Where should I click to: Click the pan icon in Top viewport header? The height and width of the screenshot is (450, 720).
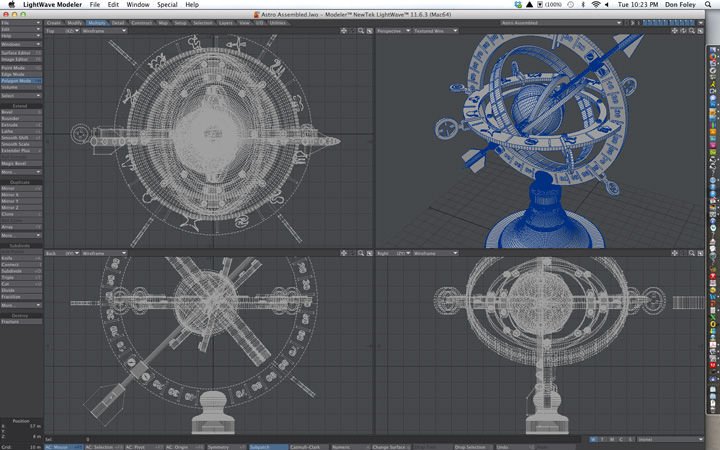343,31
